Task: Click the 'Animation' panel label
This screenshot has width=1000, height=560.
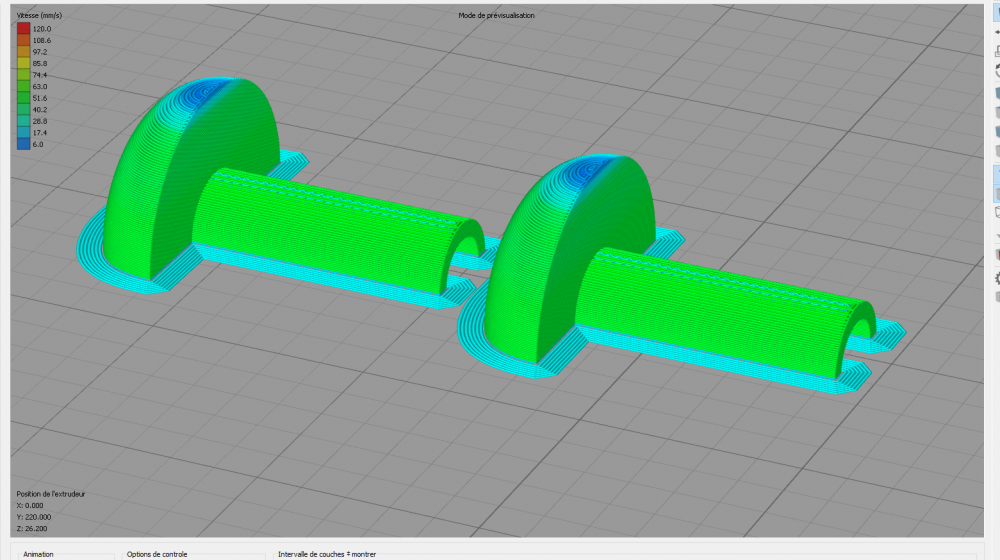Action: click(38, 554)
